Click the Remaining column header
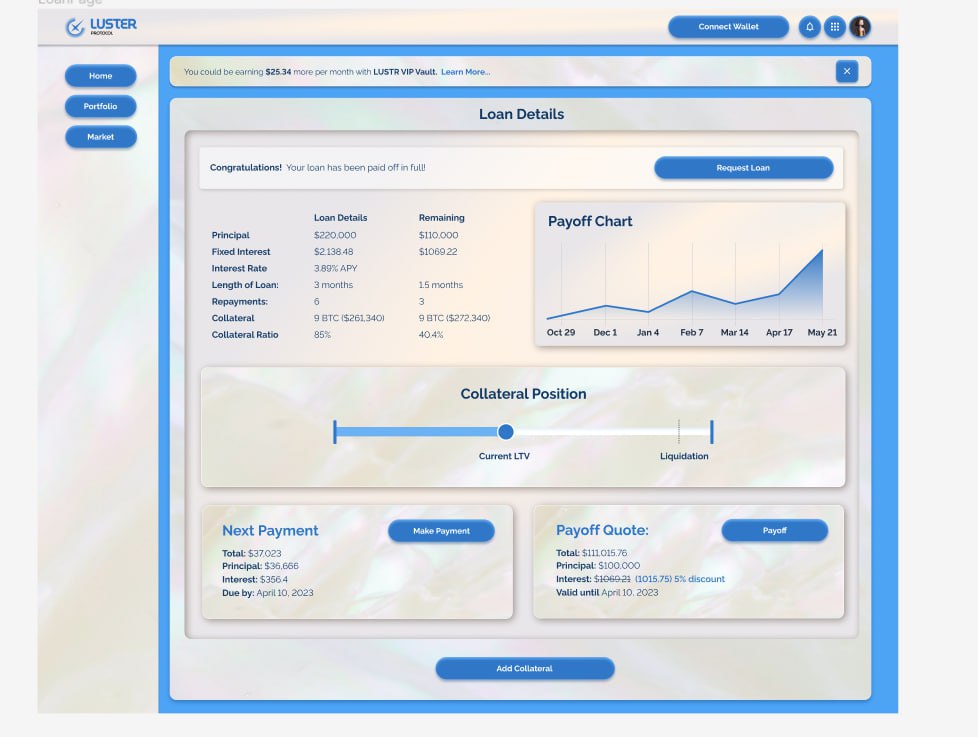The image size is (978, 737). [442, 218]
